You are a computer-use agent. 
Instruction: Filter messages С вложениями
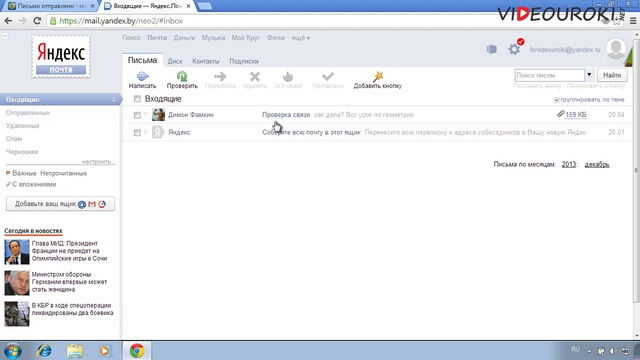coord(34,184)
